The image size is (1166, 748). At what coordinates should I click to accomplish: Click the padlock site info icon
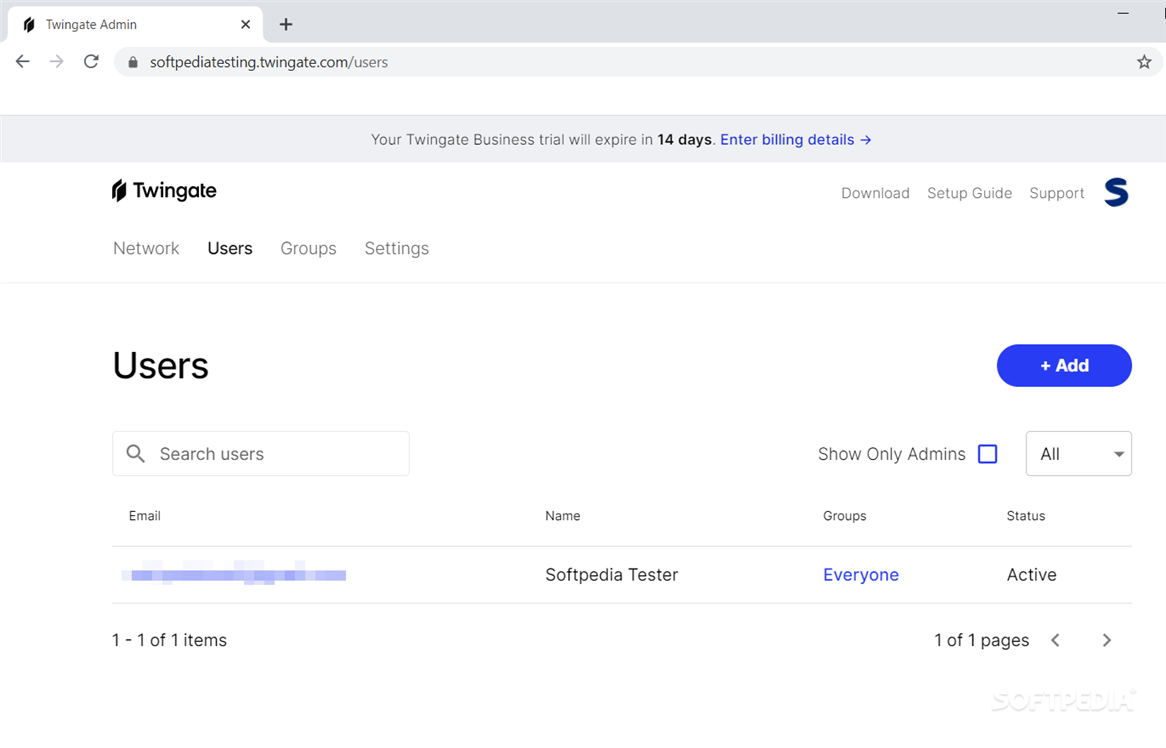[133, 62]
